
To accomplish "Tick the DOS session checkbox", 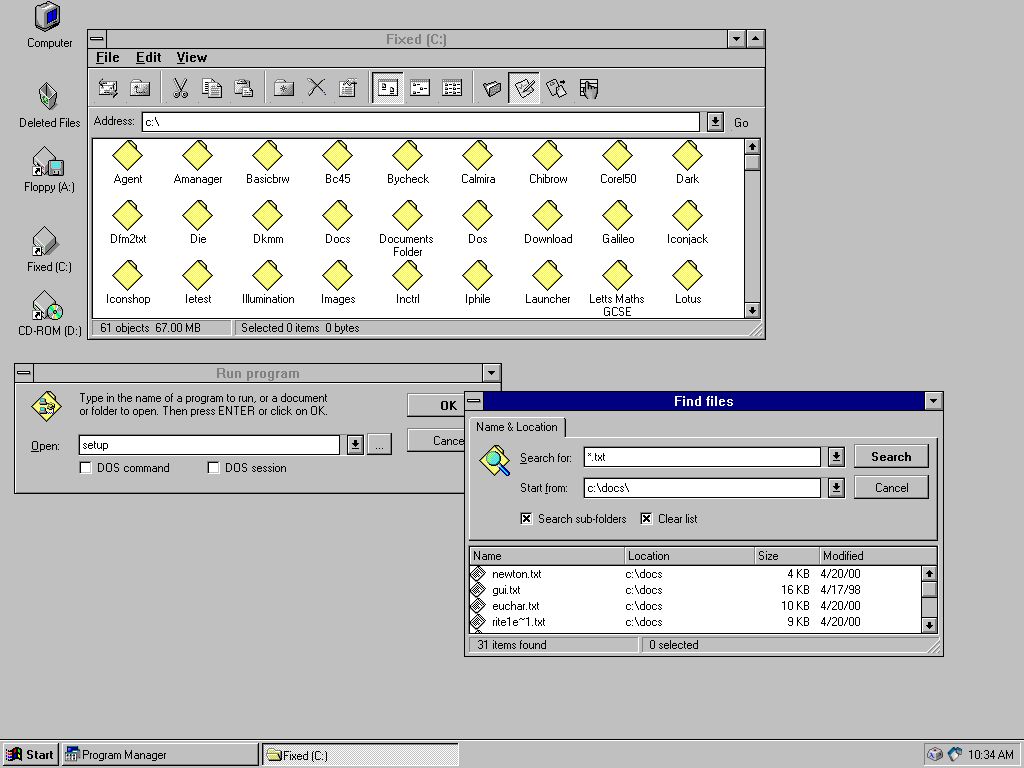I will pyautogui.click(x=214, y=468).
